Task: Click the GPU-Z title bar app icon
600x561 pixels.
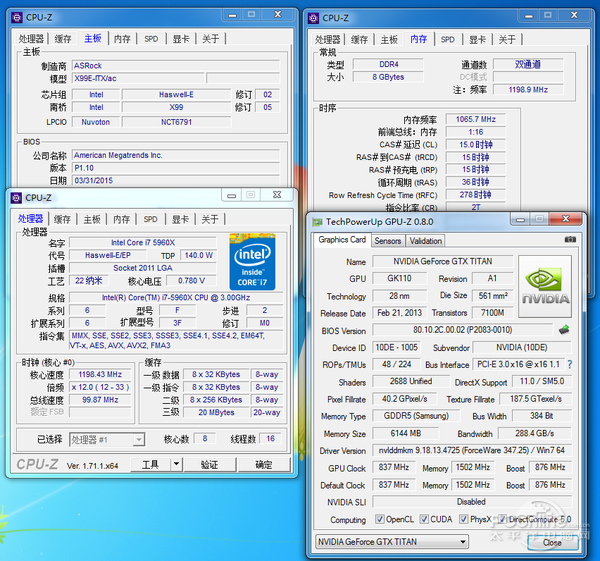Action: pos(317,221)
